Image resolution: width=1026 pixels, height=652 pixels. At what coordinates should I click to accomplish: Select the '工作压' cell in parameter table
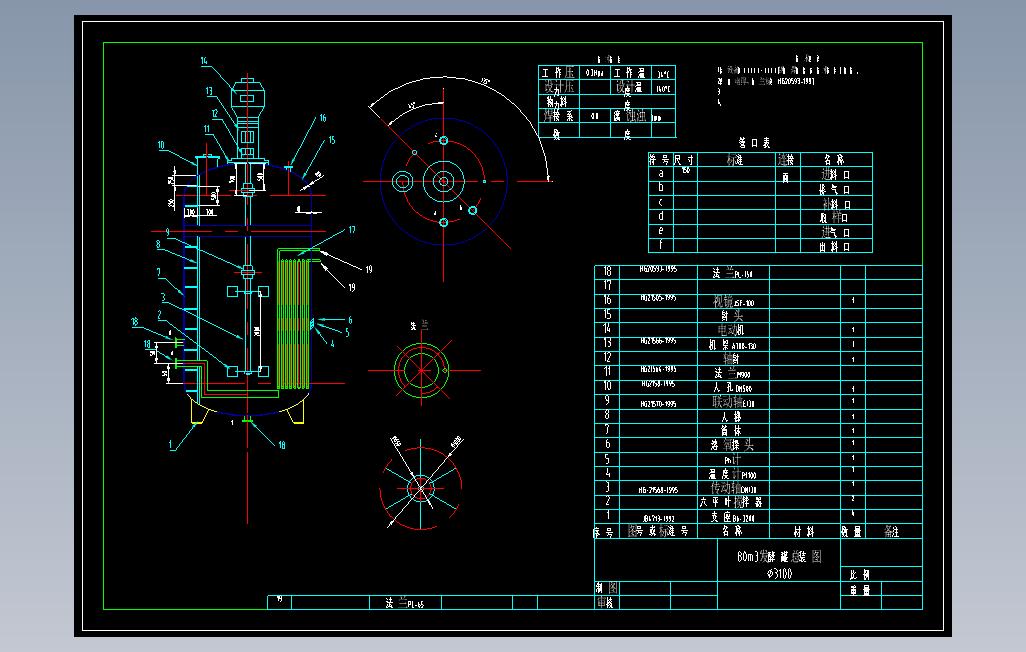coord(557,73)
